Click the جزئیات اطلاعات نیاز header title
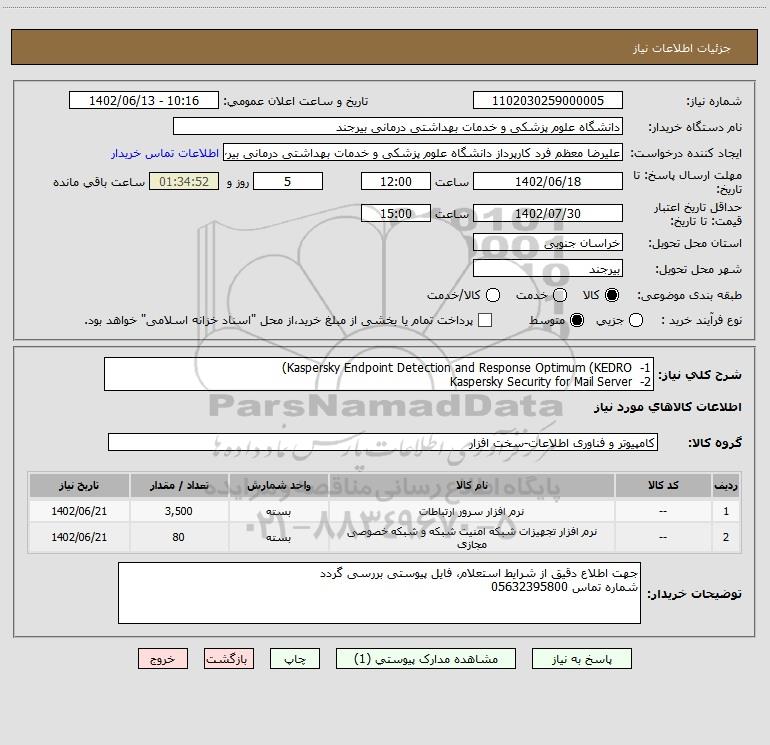Viewport: 770px width, 745px height. (682, 48)
